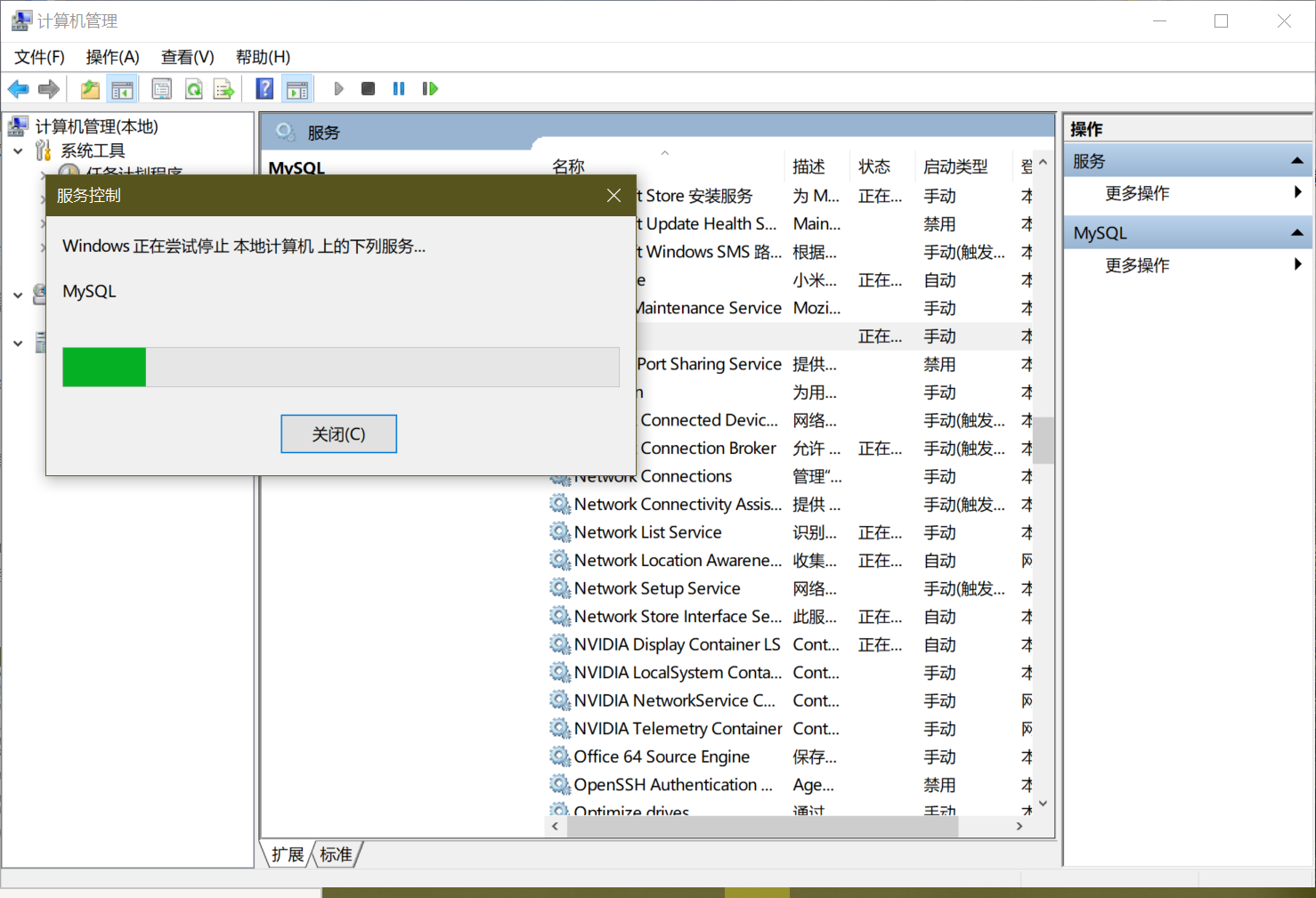Image resolution: width=1316 pixels, height=898 pixels.
Task: Collapse the 系统工具 tree node
Action: point(18,150)
